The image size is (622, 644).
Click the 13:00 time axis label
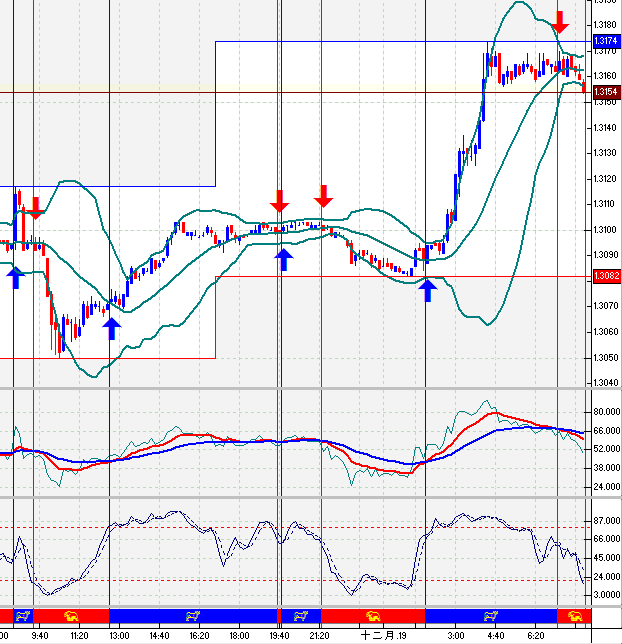click(x=119, y=636)
